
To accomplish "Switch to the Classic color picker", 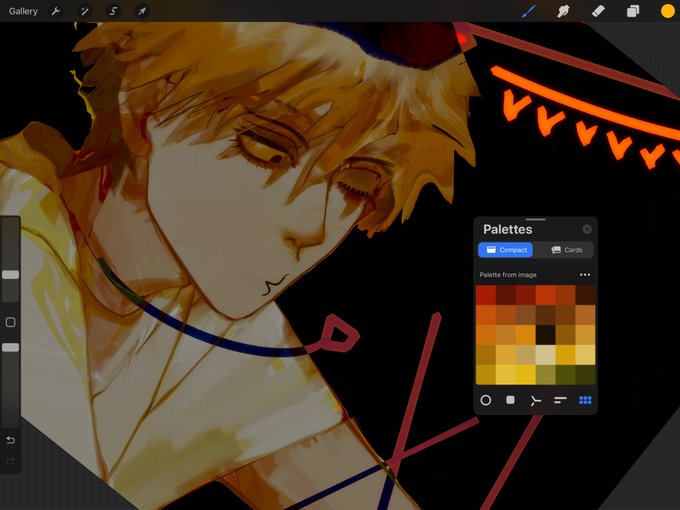I will pos(510,400).
